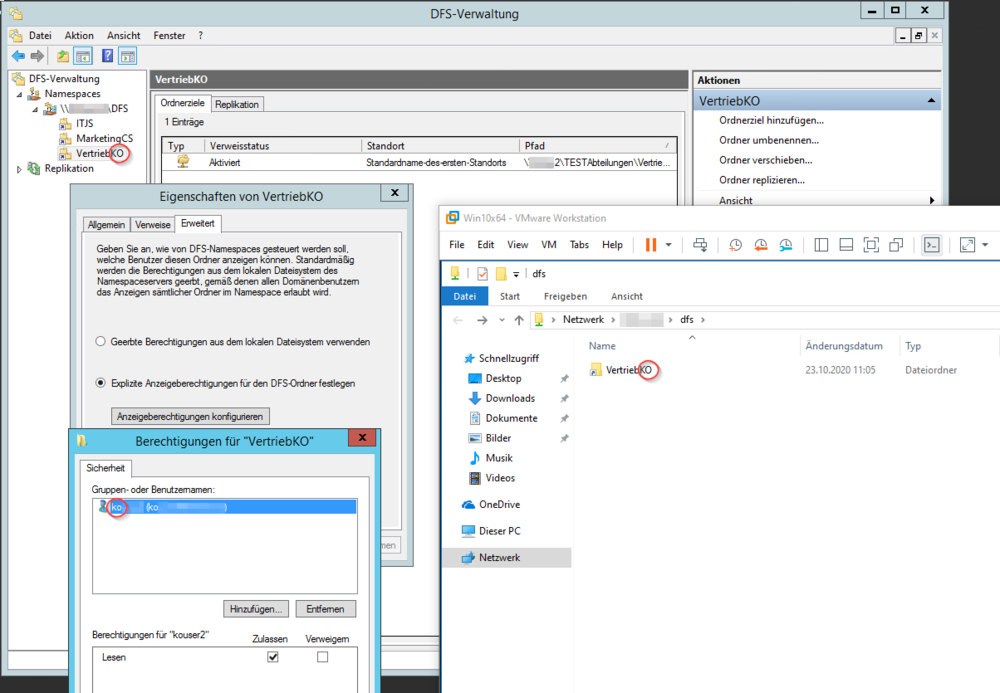
Task: Take a snapshot of the virtual machine
Action: [734, 244]
